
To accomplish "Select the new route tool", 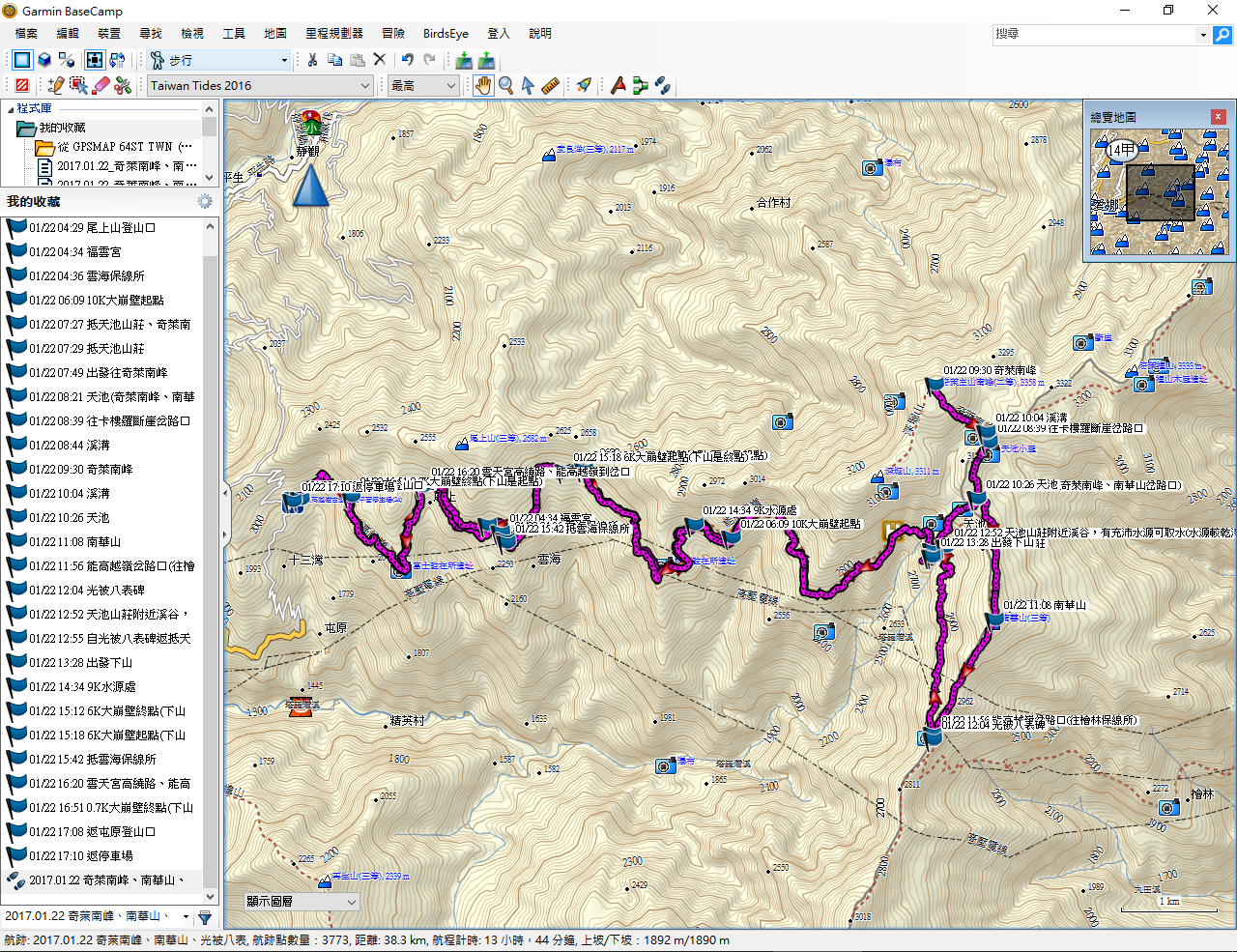I will [641, 85].
